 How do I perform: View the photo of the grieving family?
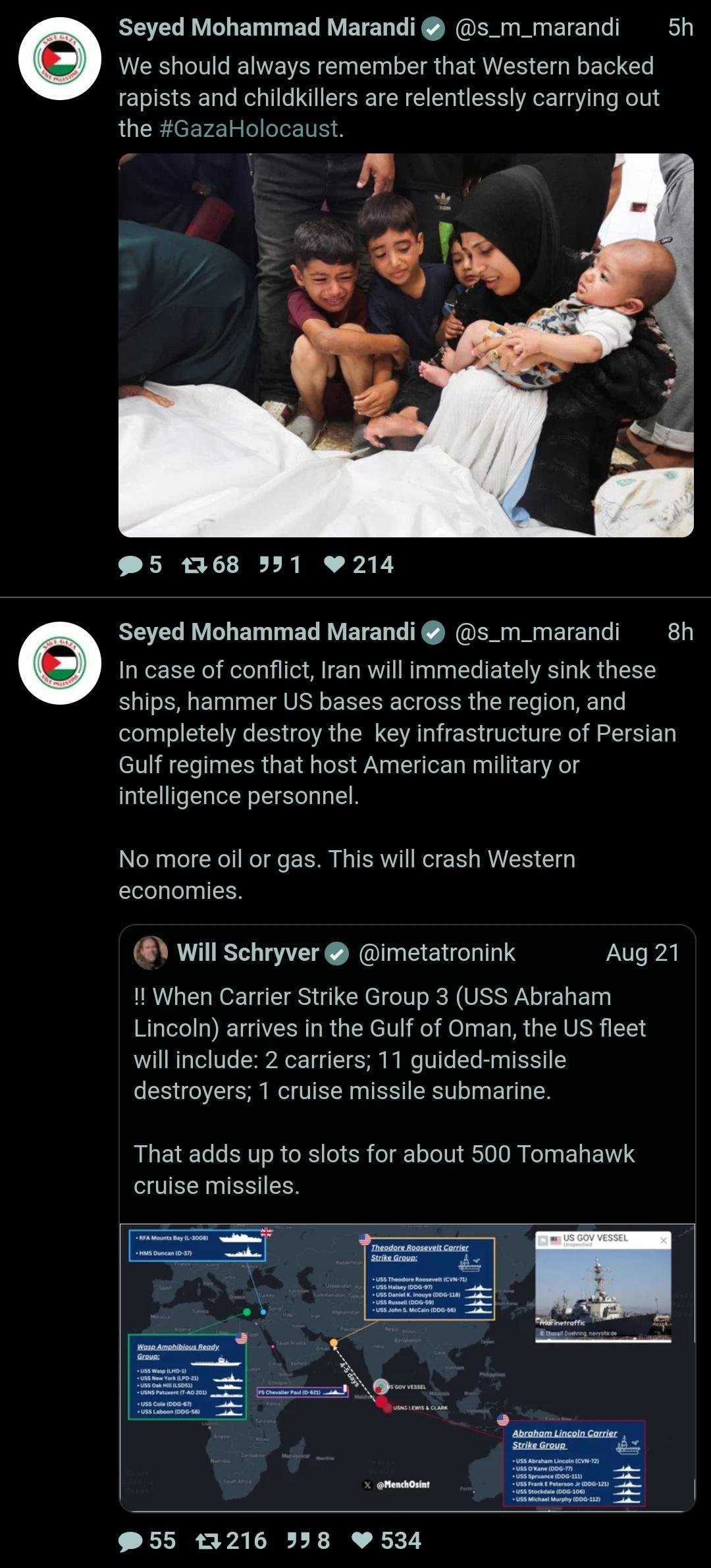(406, 345)
